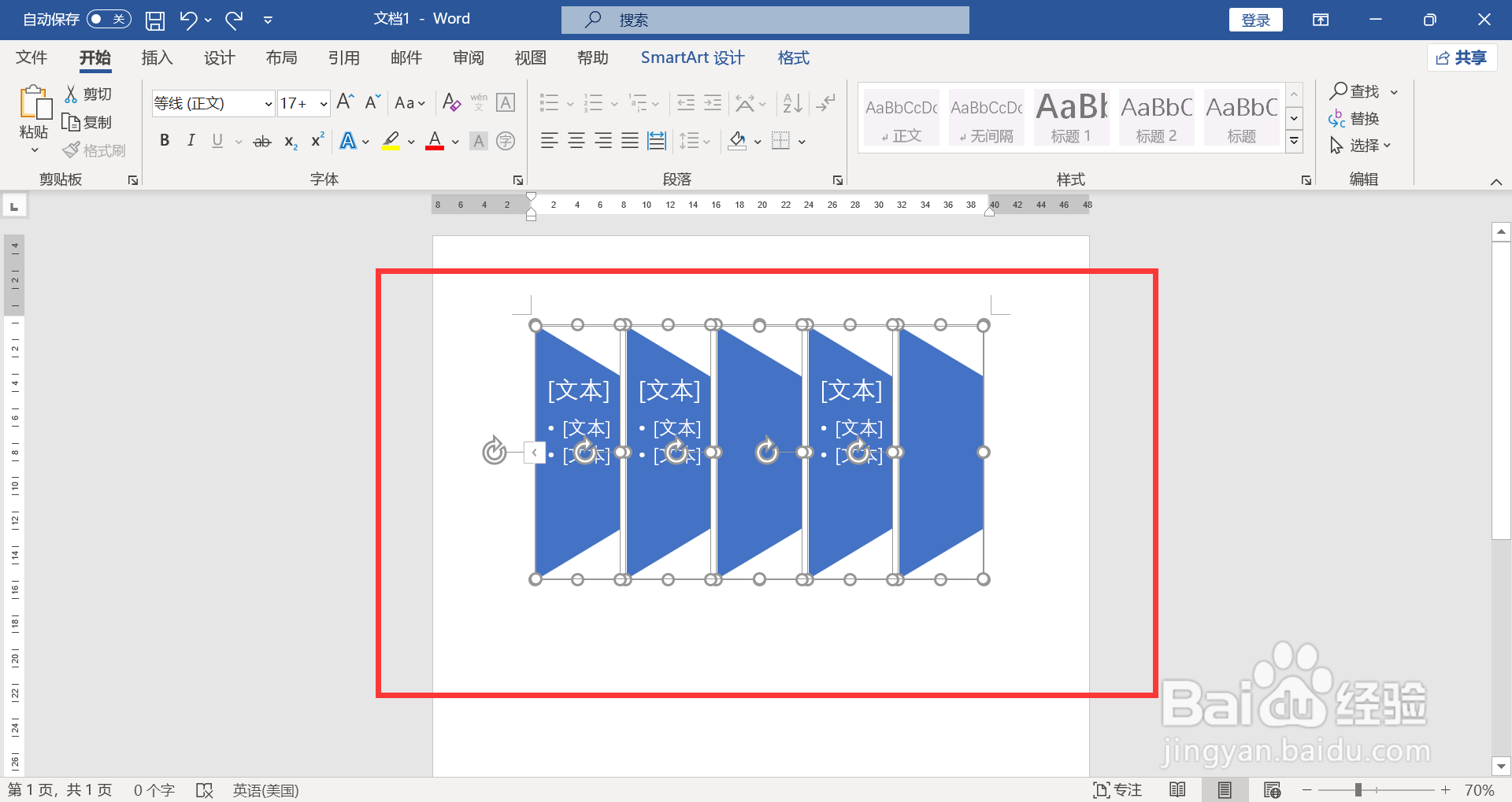Align text left
1512x802 pixels.
click(x=549, y=141)
